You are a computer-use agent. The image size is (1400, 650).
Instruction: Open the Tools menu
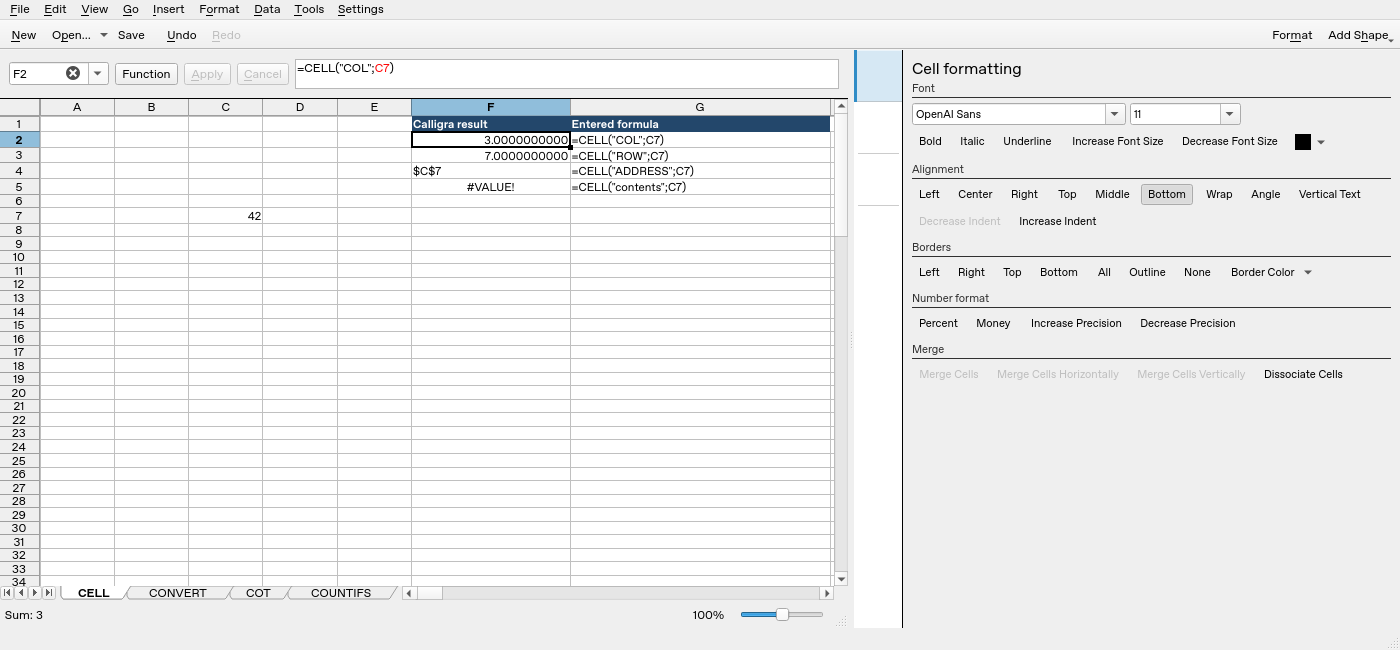[x=309, y=9]
